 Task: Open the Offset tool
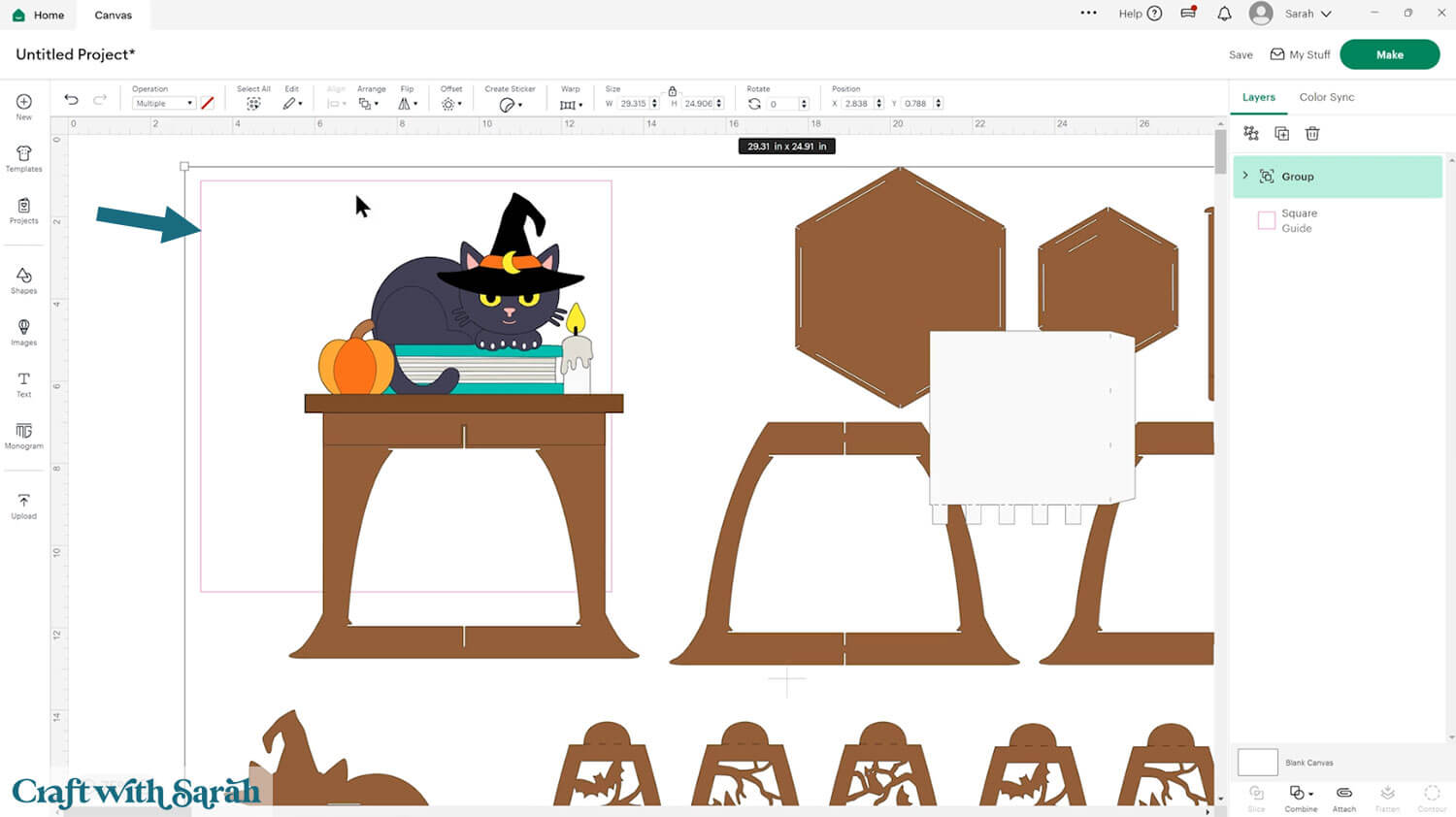tap(450, 102)
